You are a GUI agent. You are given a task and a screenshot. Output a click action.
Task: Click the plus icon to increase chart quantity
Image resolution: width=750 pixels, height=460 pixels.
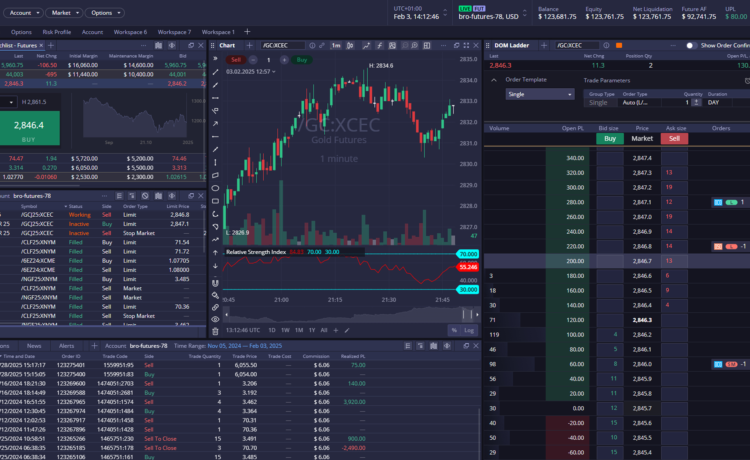[282, 60]
